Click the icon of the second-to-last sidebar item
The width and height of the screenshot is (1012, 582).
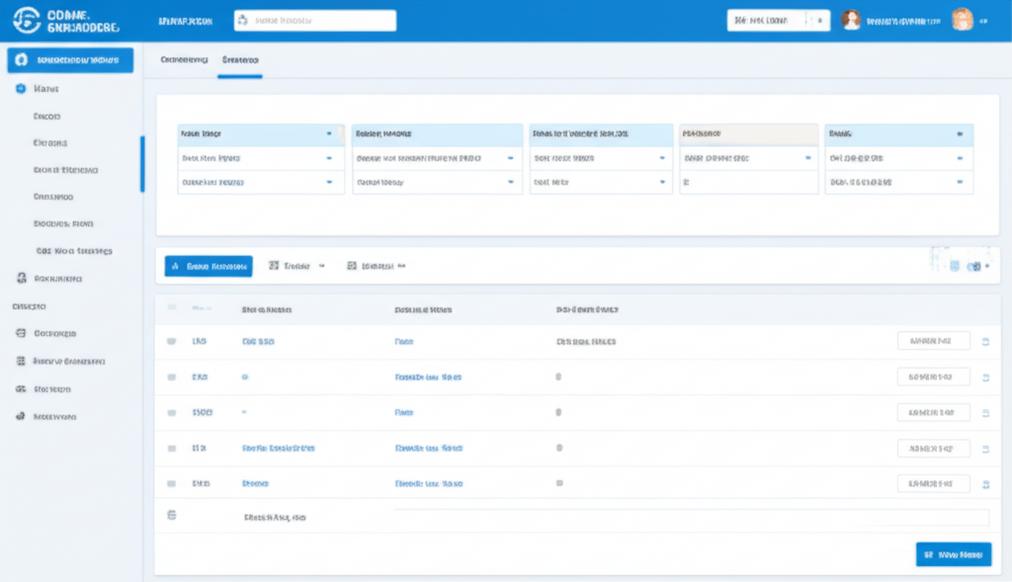pyautogui.click(x=20, y=388)
